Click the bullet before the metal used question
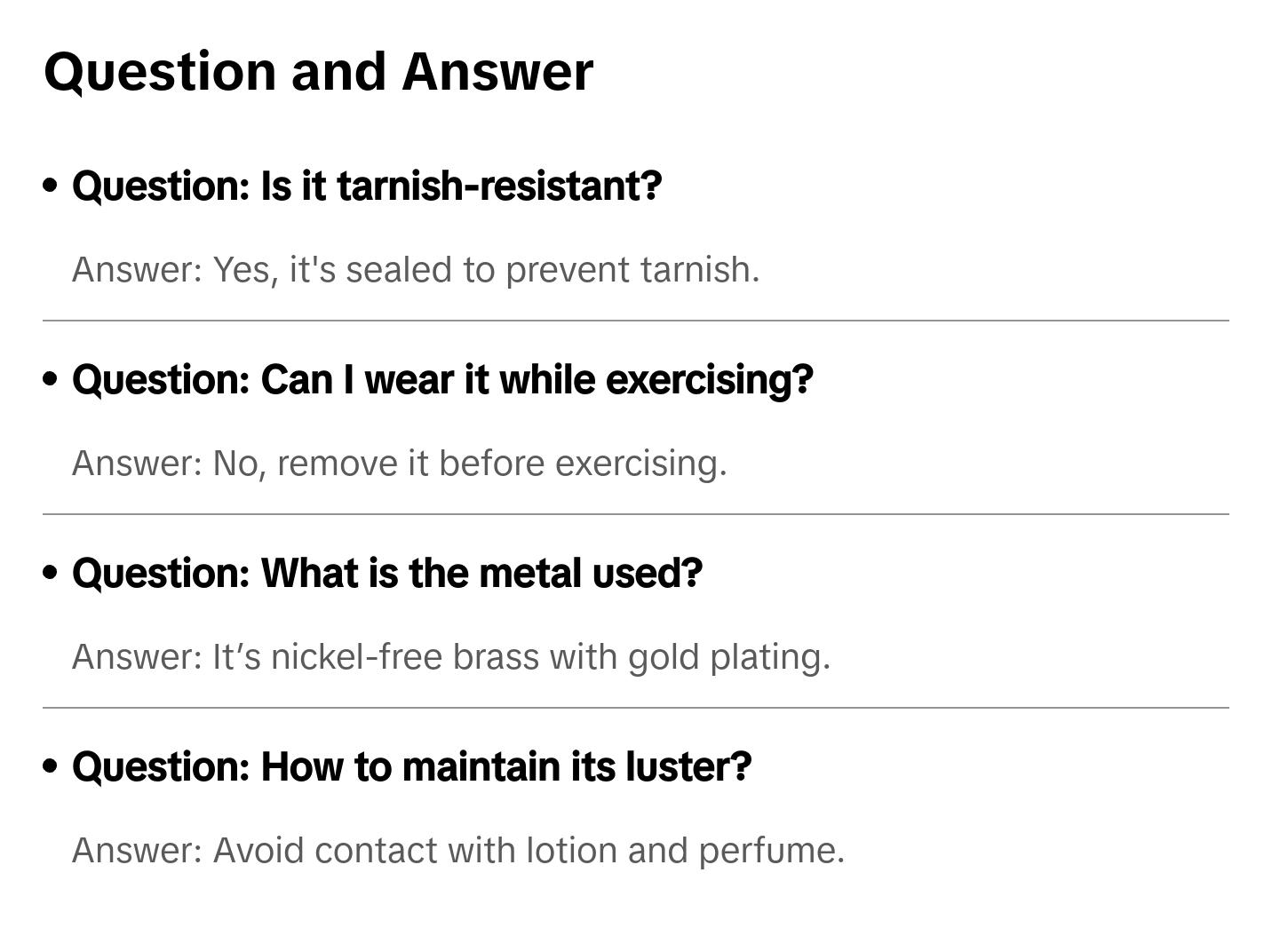The image size is (1272, 952). pyautogui.click(x=51, y=573)
